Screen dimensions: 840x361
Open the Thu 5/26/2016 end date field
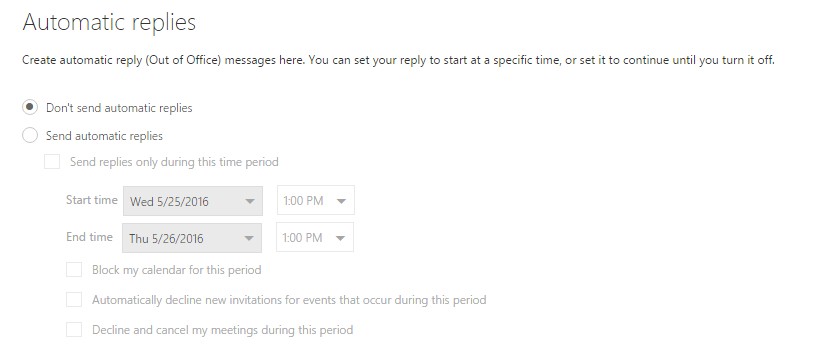(192, 238)
